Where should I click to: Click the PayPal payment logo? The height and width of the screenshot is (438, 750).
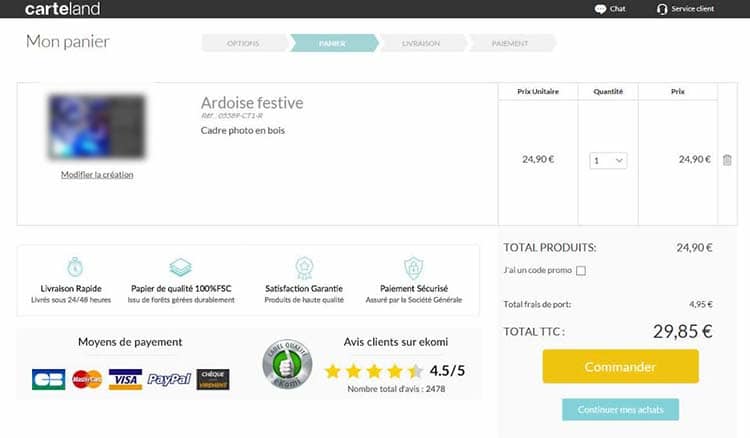[169, 379]
